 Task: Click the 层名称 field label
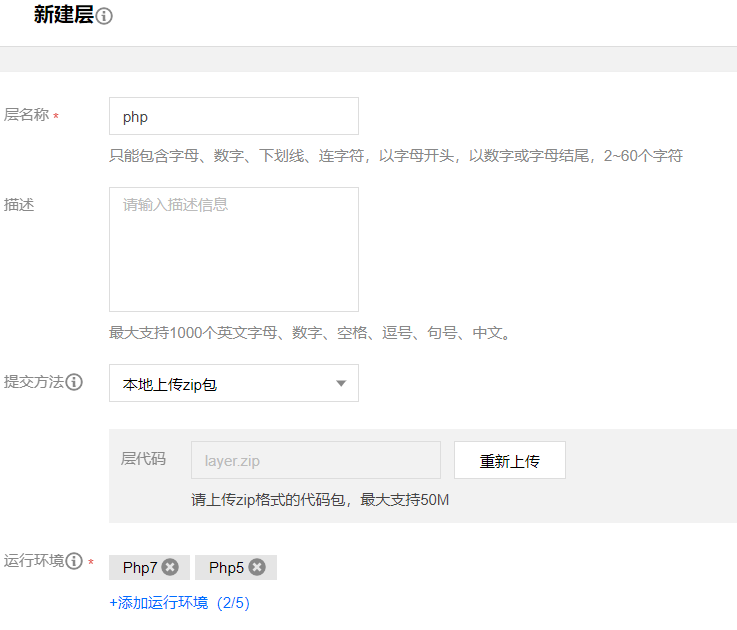pyautogui.click(x=26, y=115)
